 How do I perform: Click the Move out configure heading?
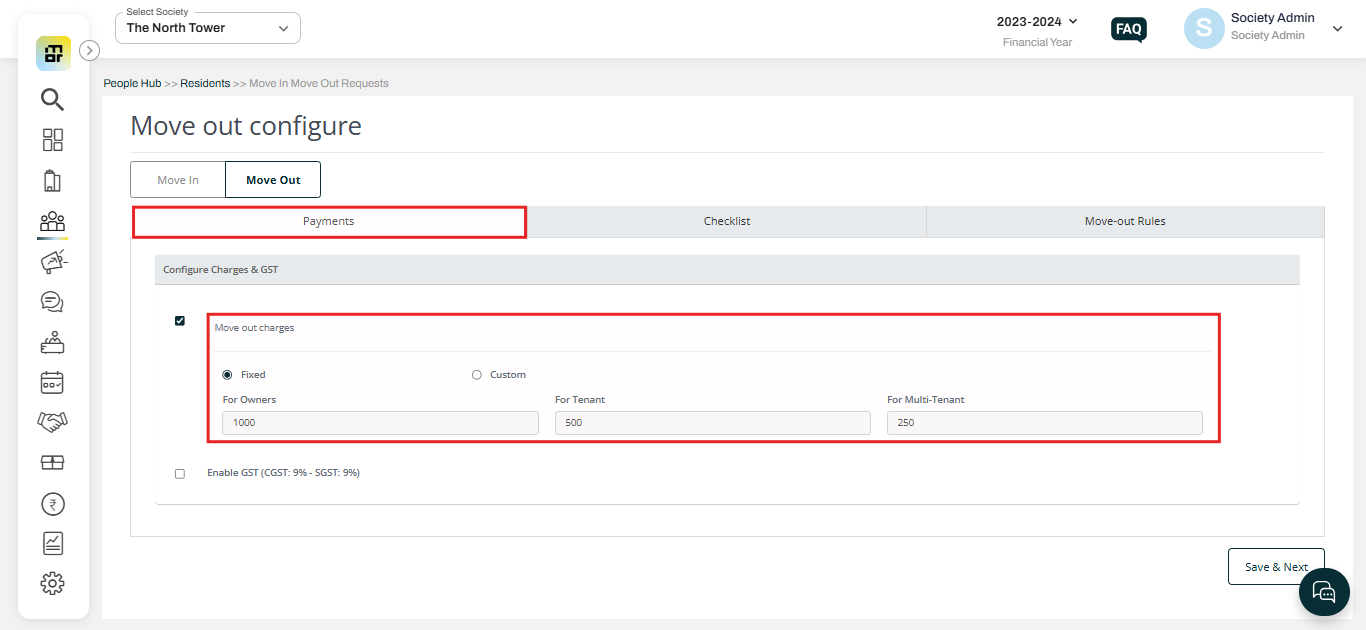[x=246, y=126]
